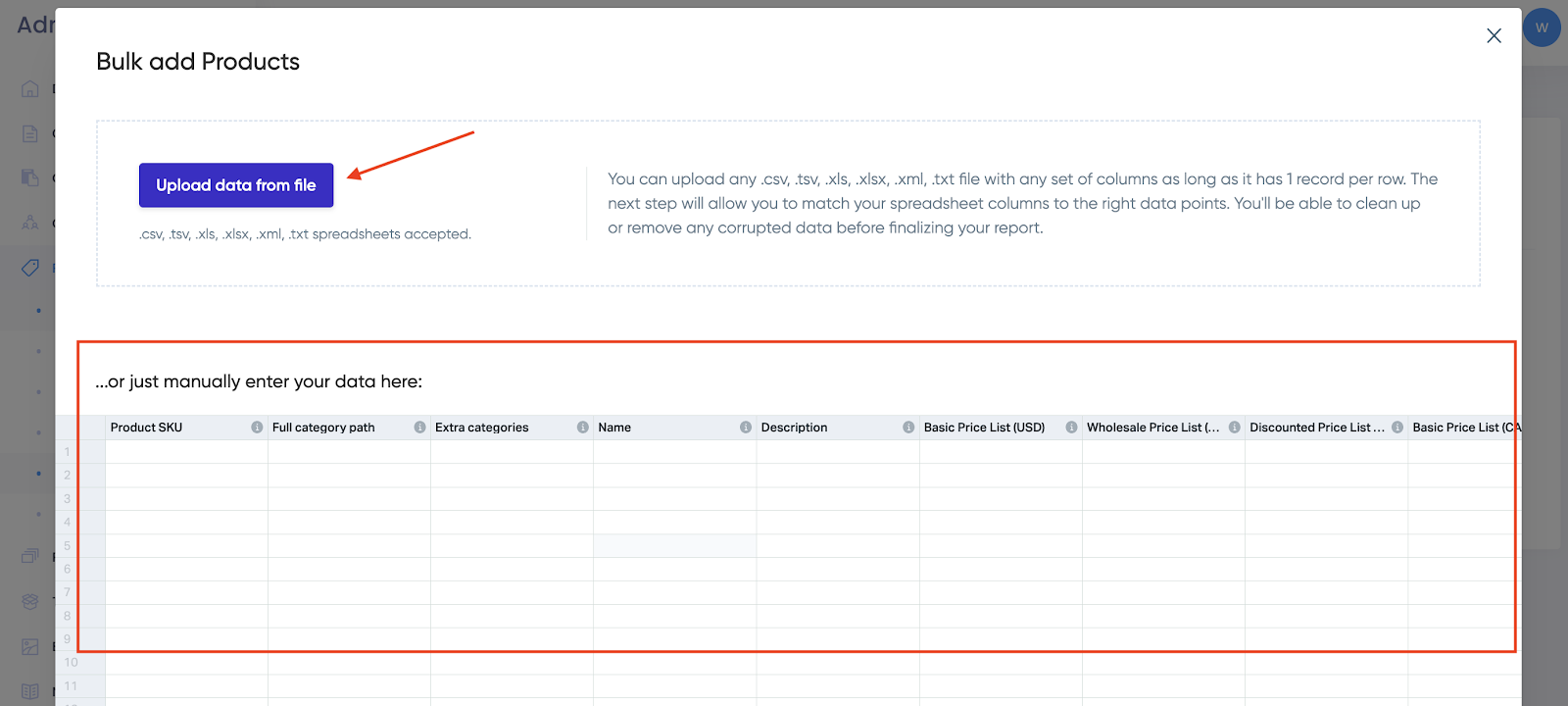
Task: Open Home icon in background sidebar
Action: click(x=30, y=89)
